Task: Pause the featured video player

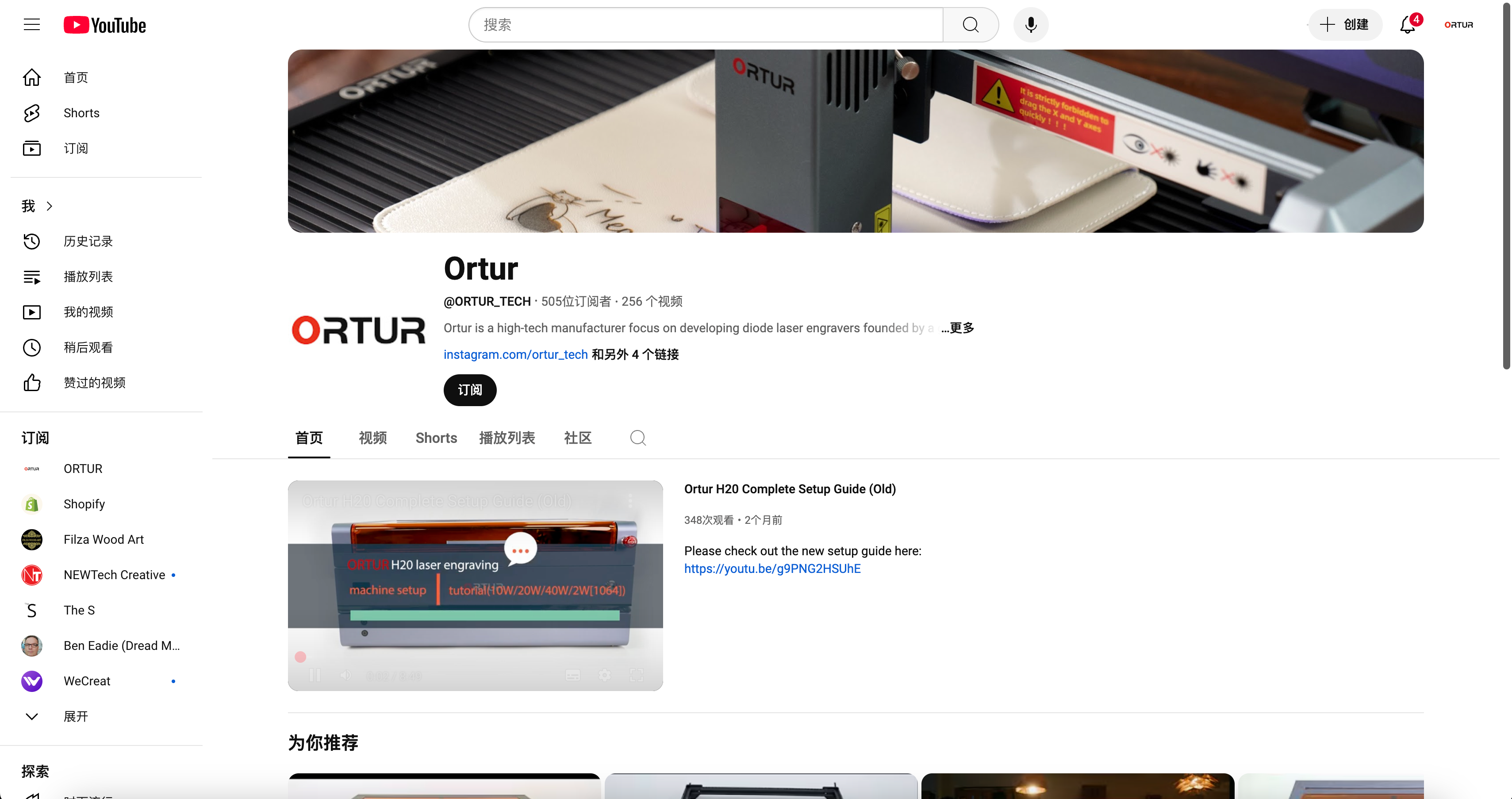Action: [x=315, y=675]
